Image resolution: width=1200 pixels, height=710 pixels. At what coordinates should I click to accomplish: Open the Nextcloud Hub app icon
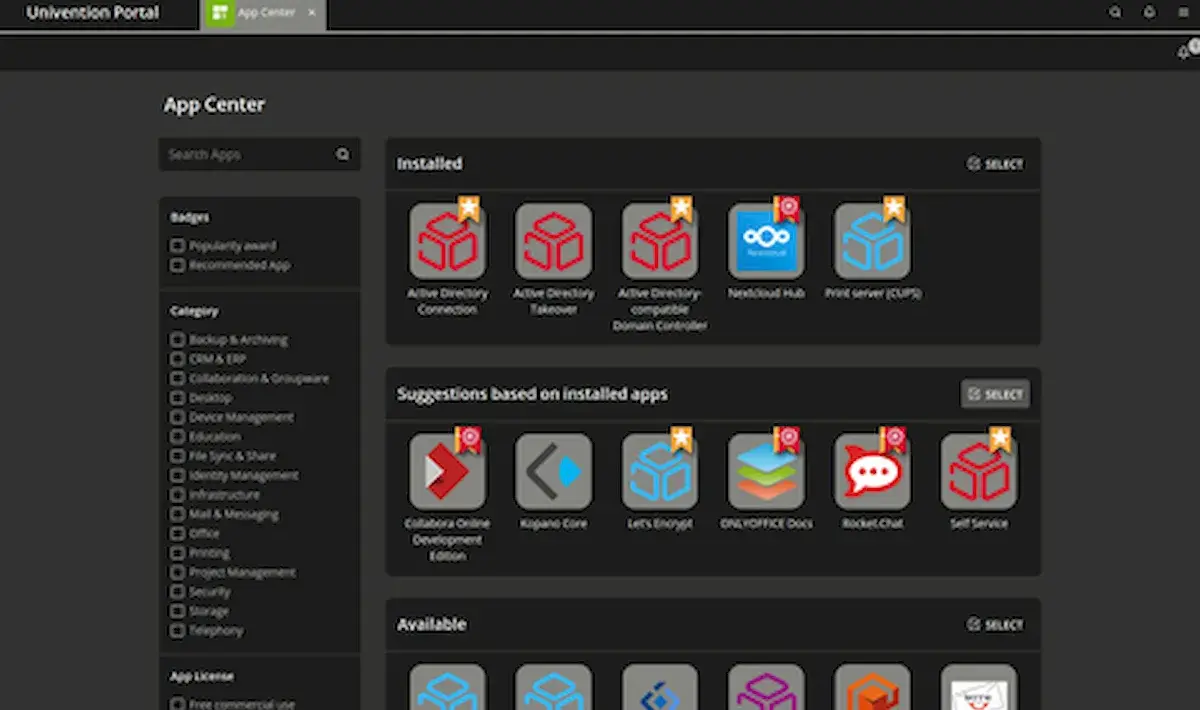[766, 241]
